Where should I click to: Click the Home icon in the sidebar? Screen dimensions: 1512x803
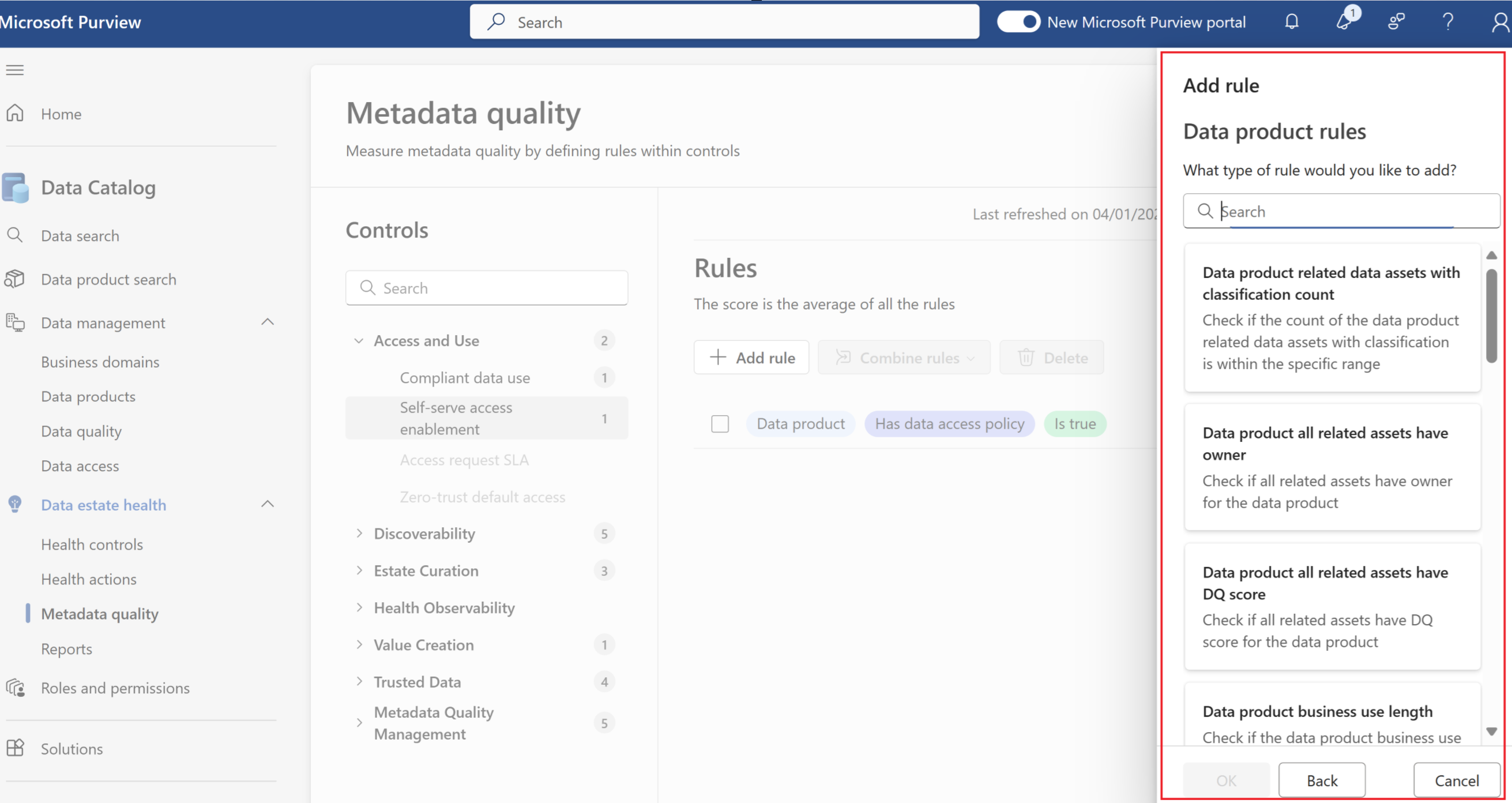coord(15,113)
